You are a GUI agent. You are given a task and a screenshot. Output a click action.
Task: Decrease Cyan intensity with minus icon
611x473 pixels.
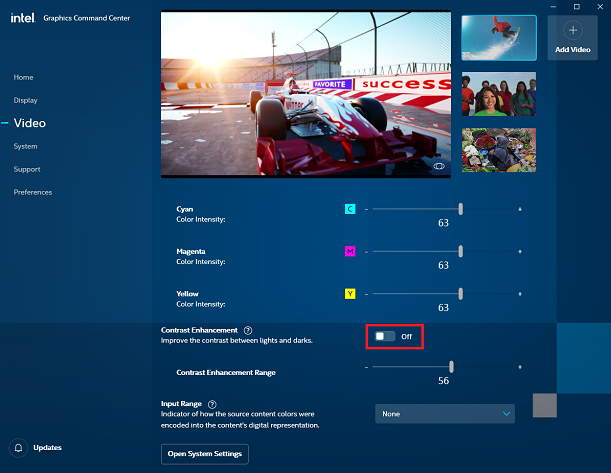366,210
